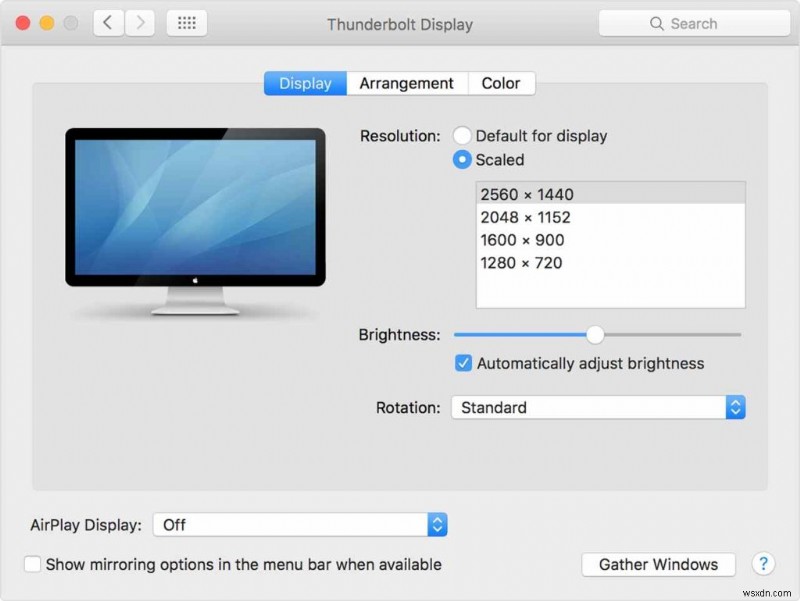Switch to the Color tab
The width and height of the screenshot is (800, 601).
click(x=501, y=83)
